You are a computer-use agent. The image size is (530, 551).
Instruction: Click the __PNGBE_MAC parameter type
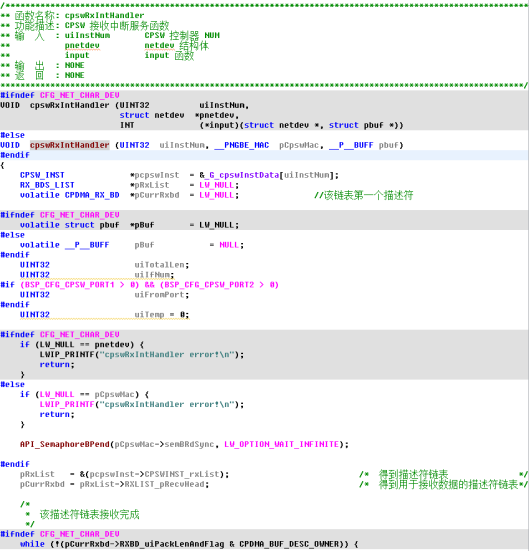(242, 145)
